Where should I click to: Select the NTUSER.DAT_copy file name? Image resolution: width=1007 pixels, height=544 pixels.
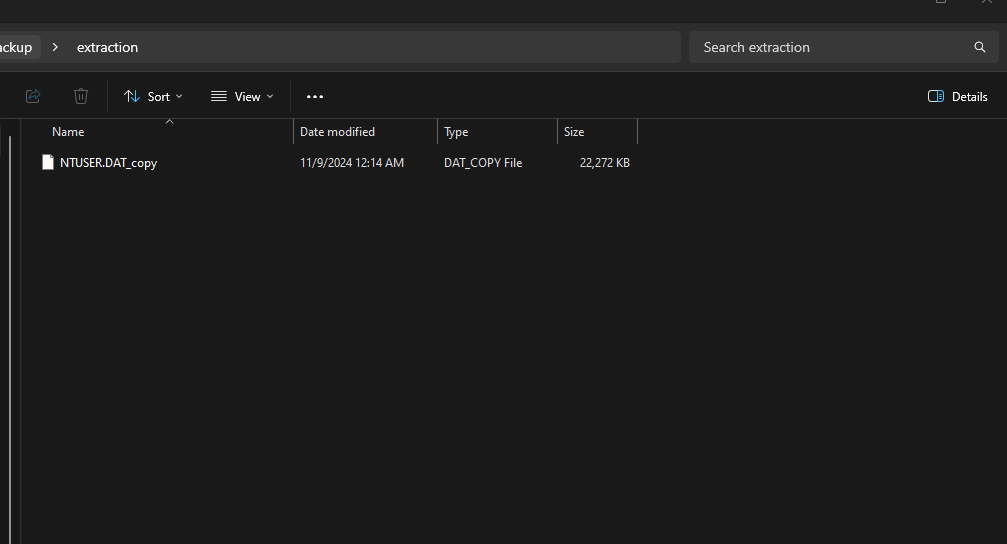click(108, 162)
